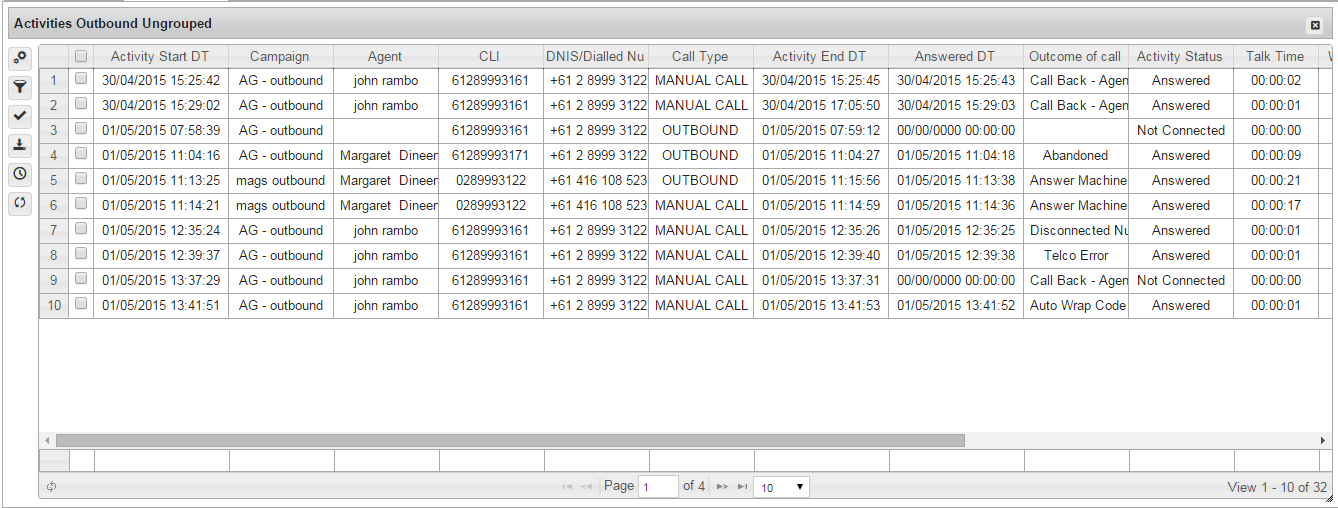The height and width of the screenshot is (508, 1338).
Task: Toggle the select-all header checkbox
Action: (x=81, y=57)
